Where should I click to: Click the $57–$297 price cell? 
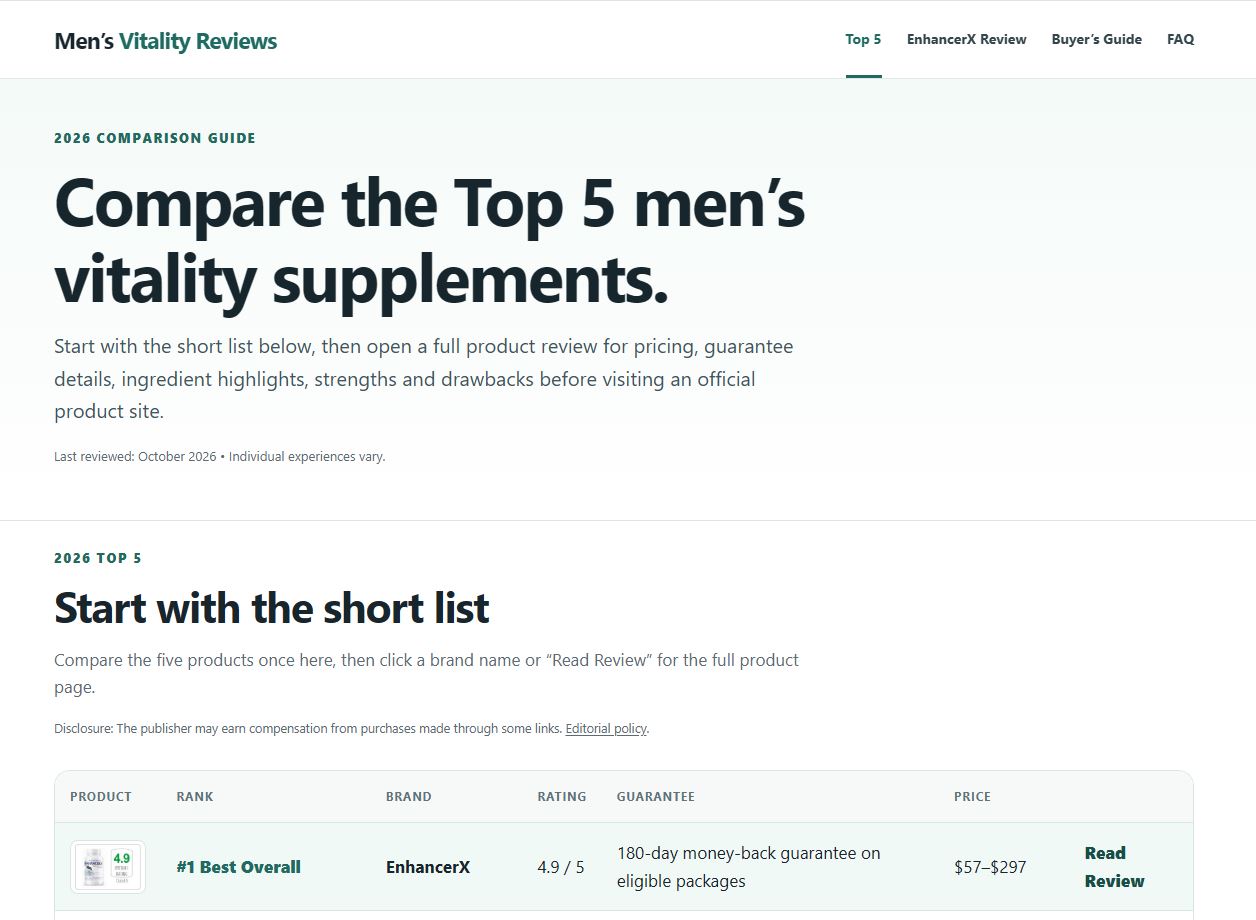pyautogui.click(x=990, y=867)
